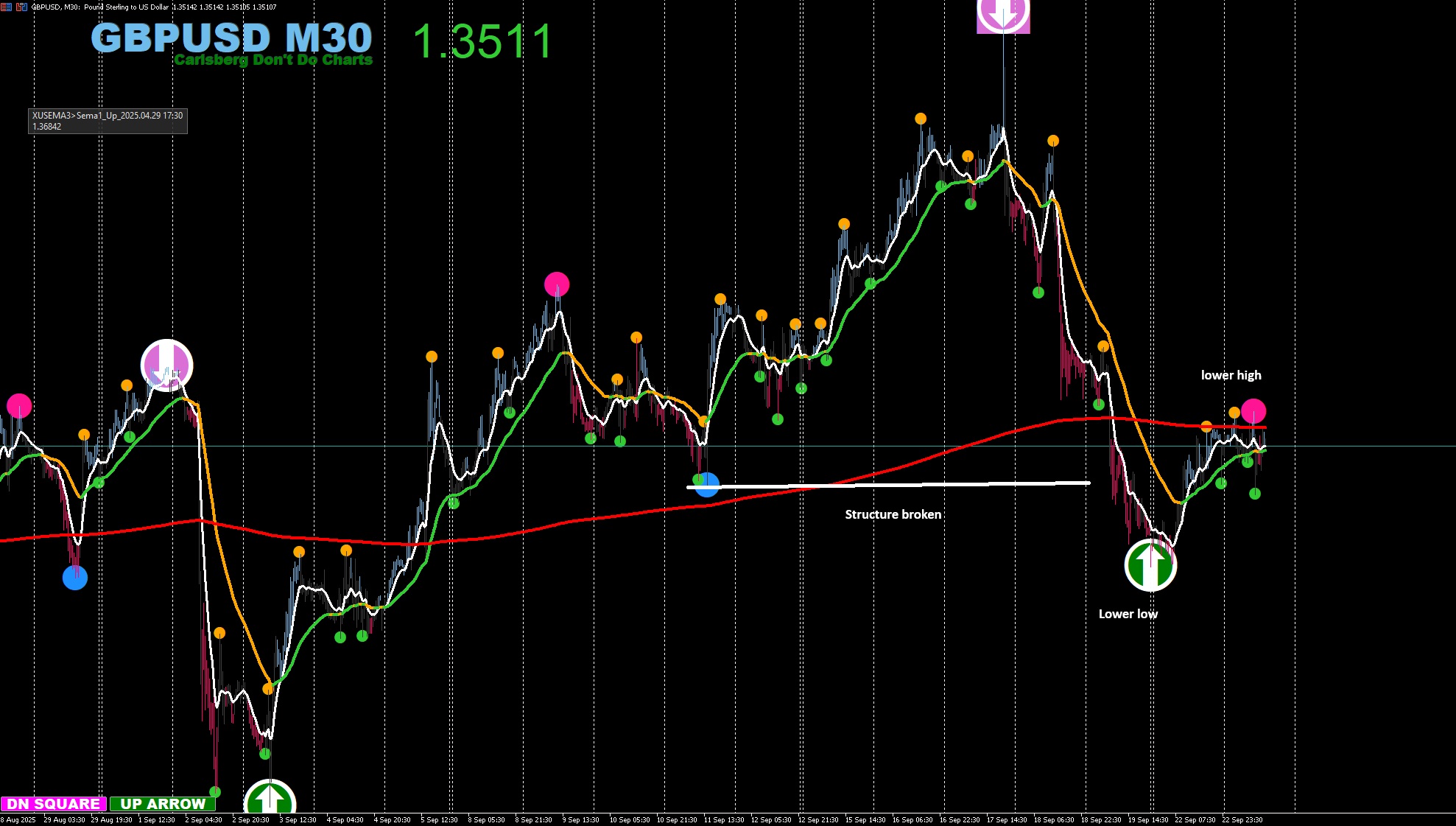
Task: Click the 17 Sep 14:30 time axis label
Action: [x=1006, y=819]
